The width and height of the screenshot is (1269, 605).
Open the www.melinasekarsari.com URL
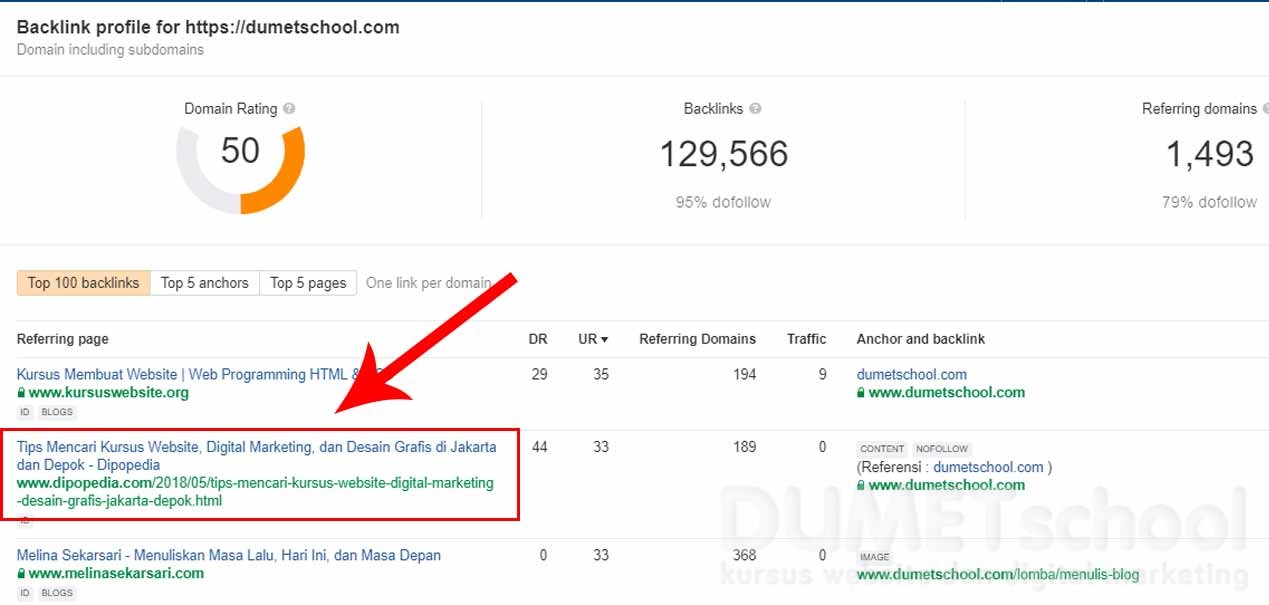point(116,574)
